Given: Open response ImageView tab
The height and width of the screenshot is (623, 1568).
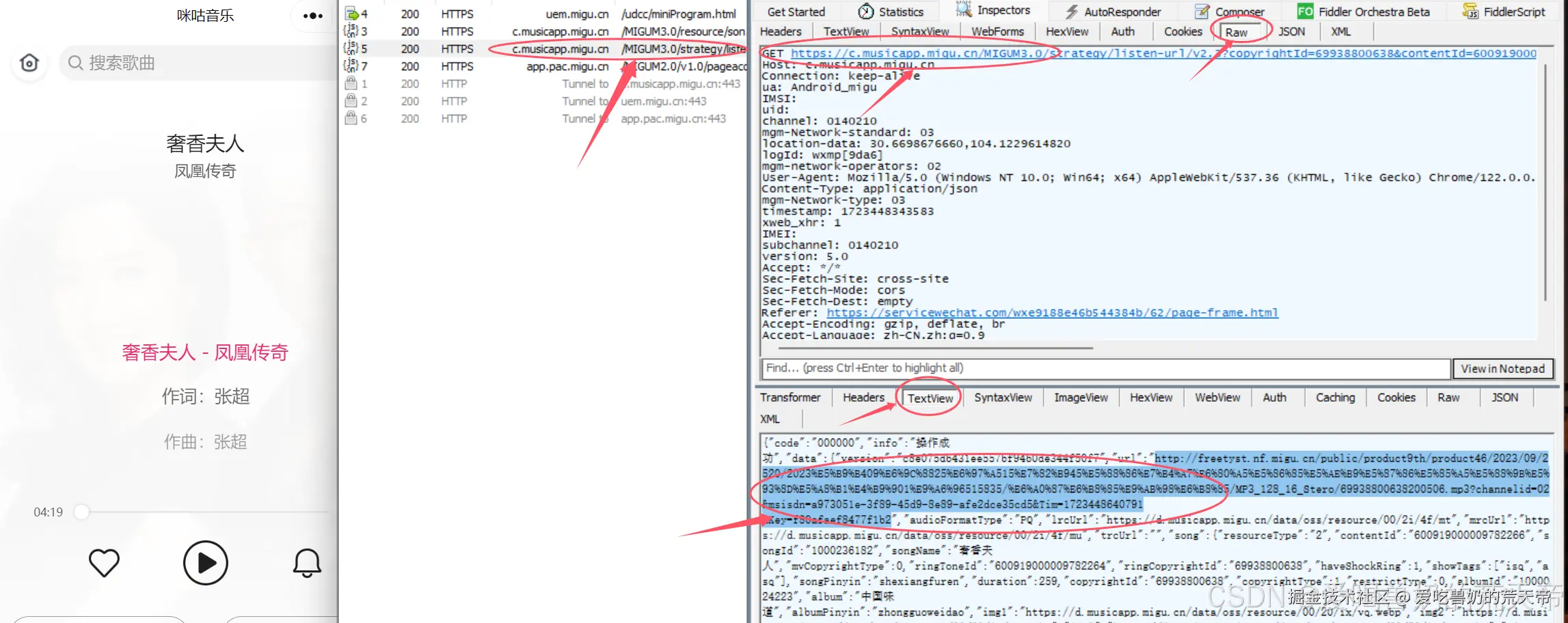Looking at the screenshot, I should [1081, 398].
